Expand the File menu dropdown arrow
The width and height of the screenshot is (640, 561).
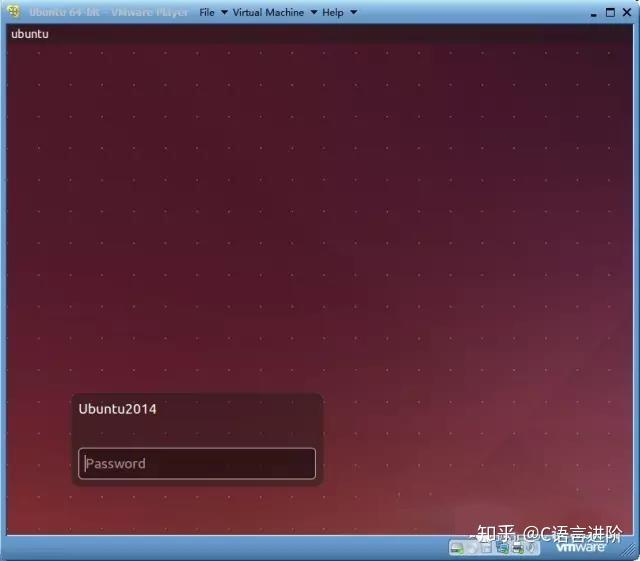224,13
